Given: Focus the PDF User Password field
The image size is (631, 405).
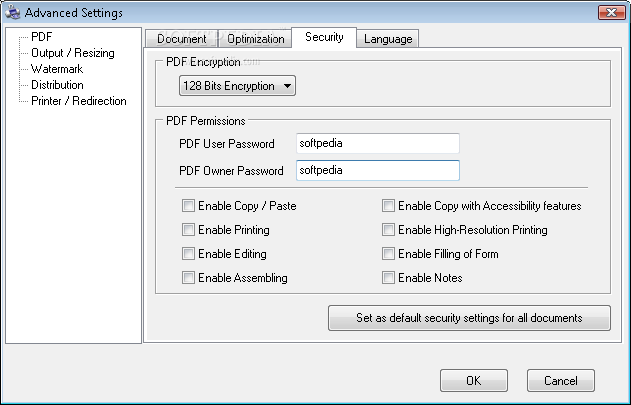Looking at the screenshot, I should pos(377,143).
